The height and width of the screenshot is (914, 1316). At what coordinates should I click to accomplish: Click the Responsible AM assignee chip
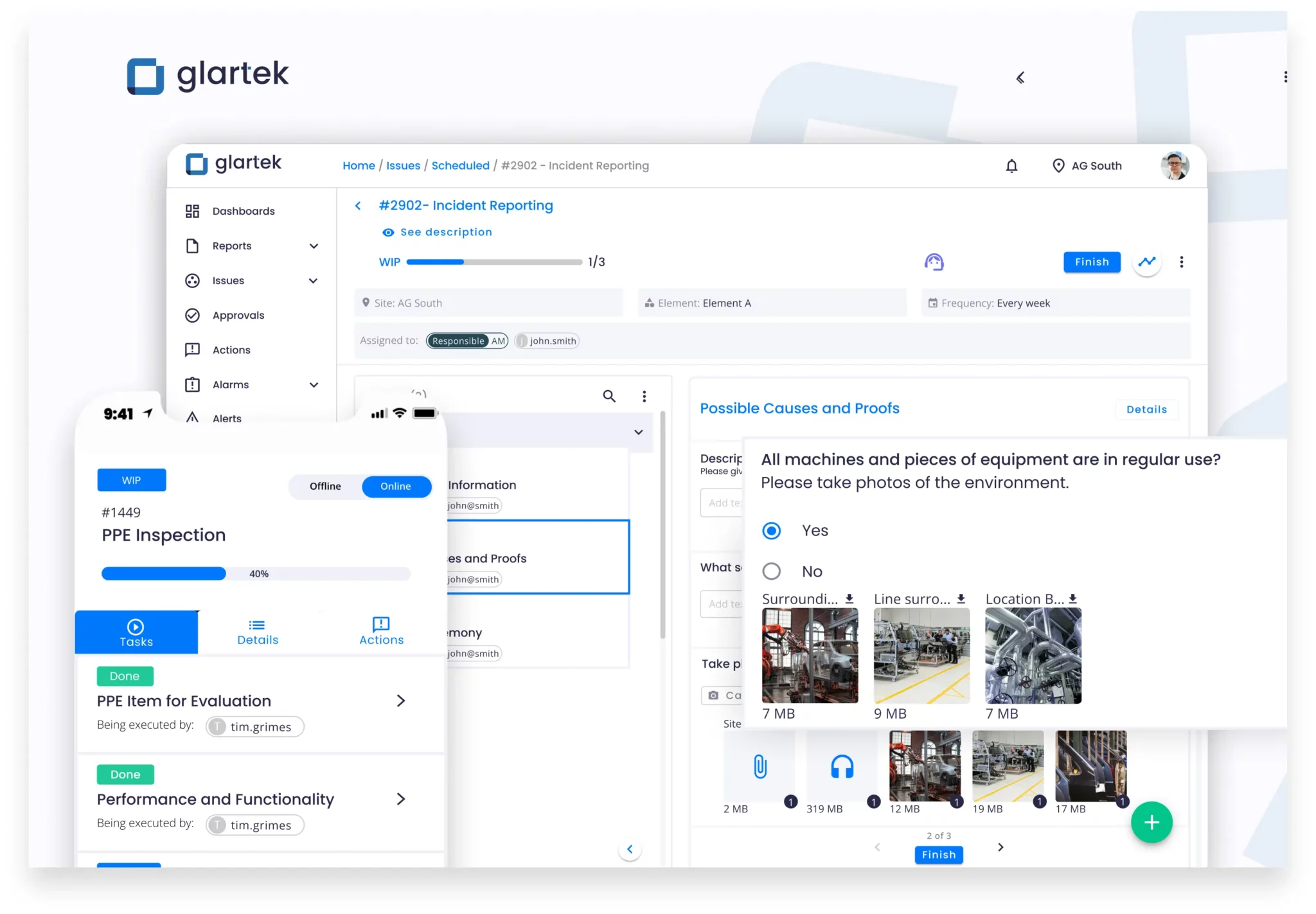pyautogui.click(x=467, y=341)
